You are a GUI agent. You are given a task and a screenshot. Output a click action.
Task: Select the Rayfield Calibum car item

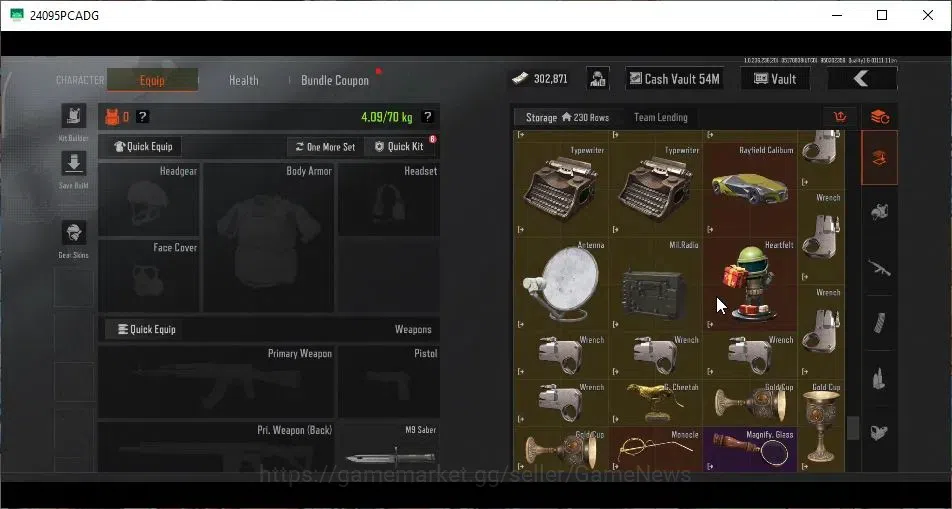coord(750,189)
